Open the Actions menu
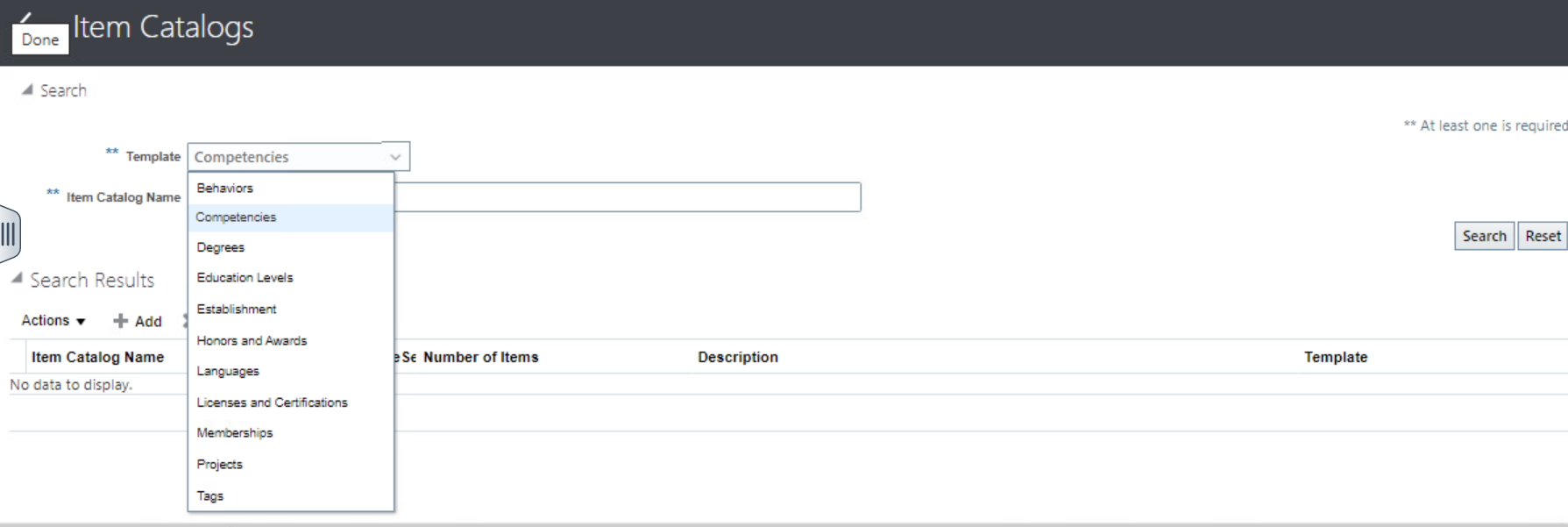The image size is (1568, 527). pyautogui.click(x=53, y=321)
